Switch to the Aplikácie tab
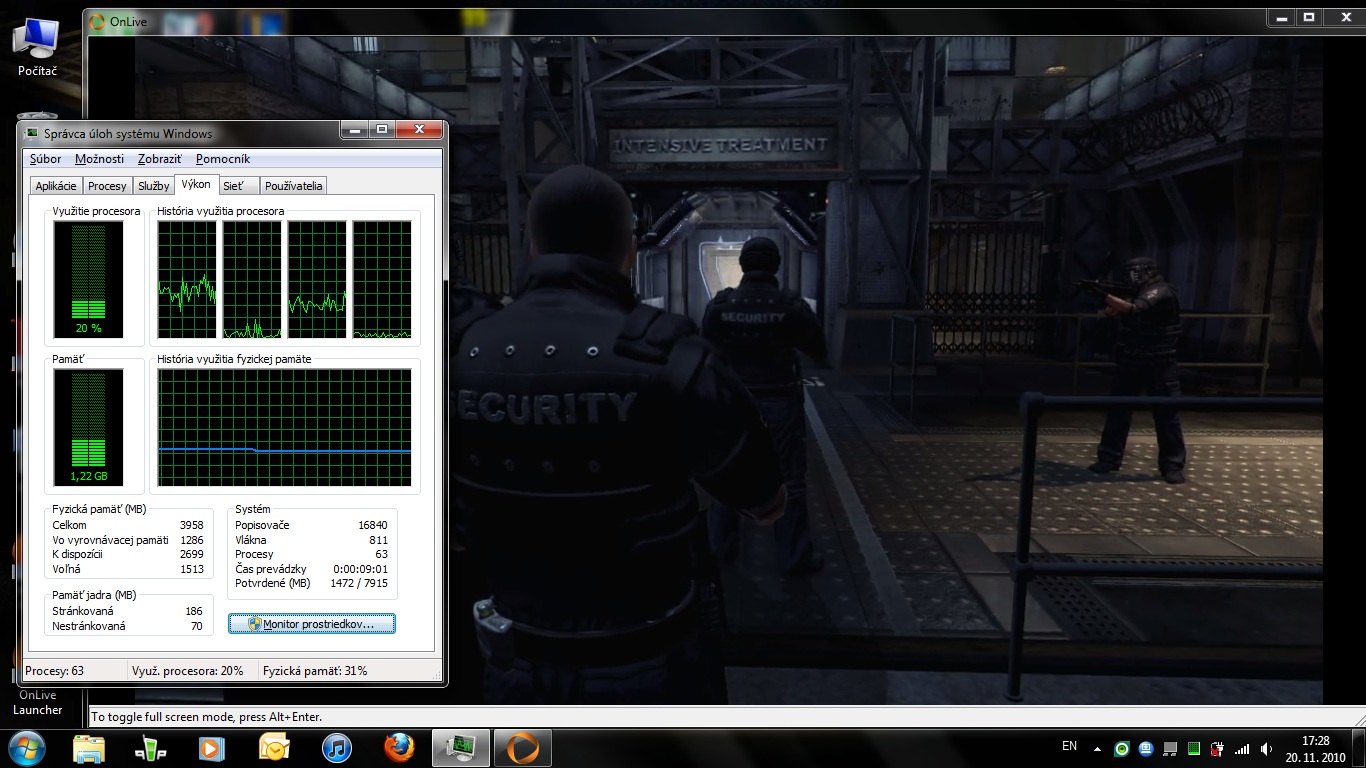This screenshot has height=768, width=1366. [x=56, y=186]
